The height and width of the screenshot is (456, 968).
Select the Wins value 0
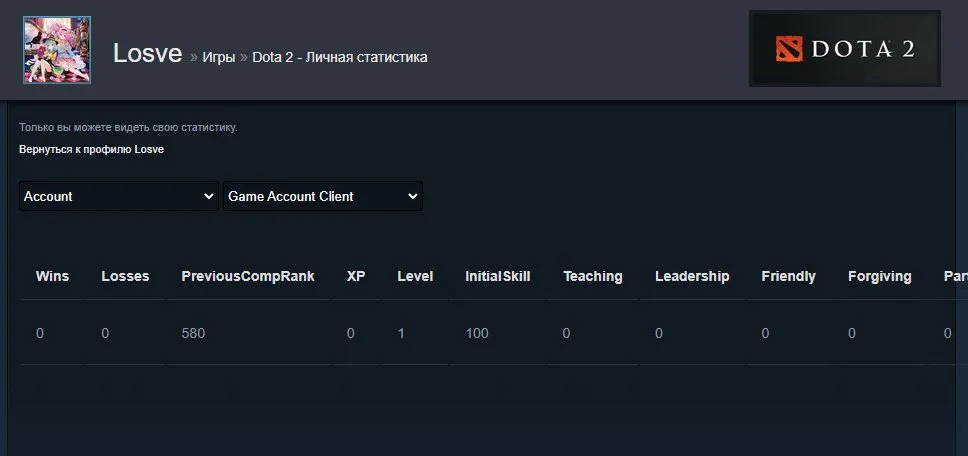pyautogui.click(x=40, y=333)
